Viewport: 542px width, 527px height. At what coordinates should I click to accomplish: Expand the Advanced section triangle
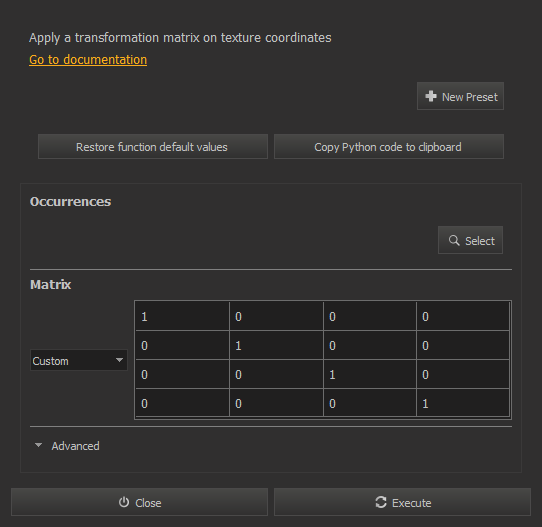click(x=38, y=445)
